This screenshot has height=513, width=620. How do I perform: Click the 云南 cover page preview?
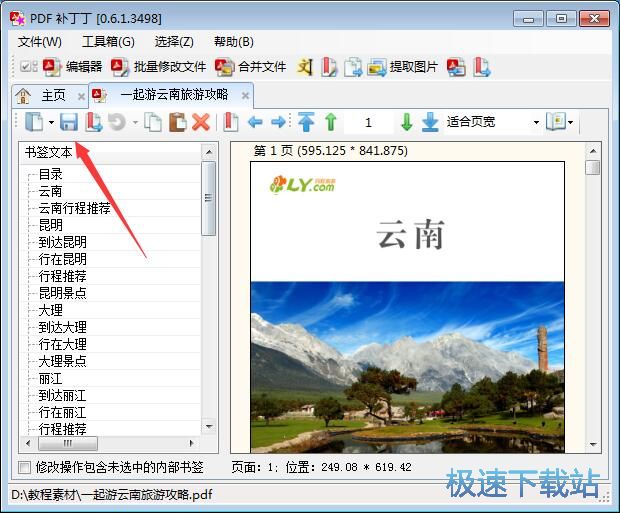click(x=407, y=307)
